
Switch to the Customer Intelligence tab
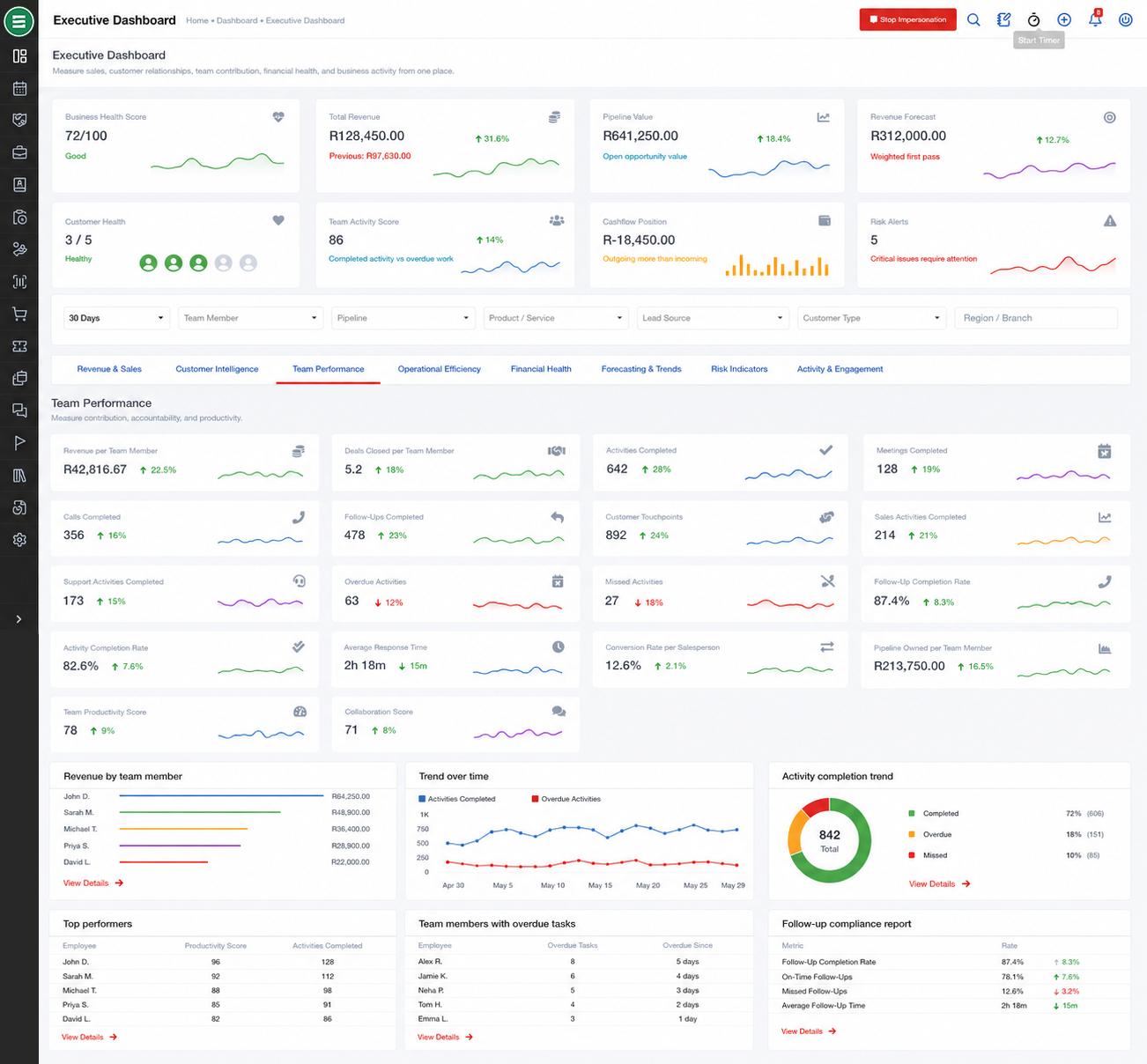(217, 369)
